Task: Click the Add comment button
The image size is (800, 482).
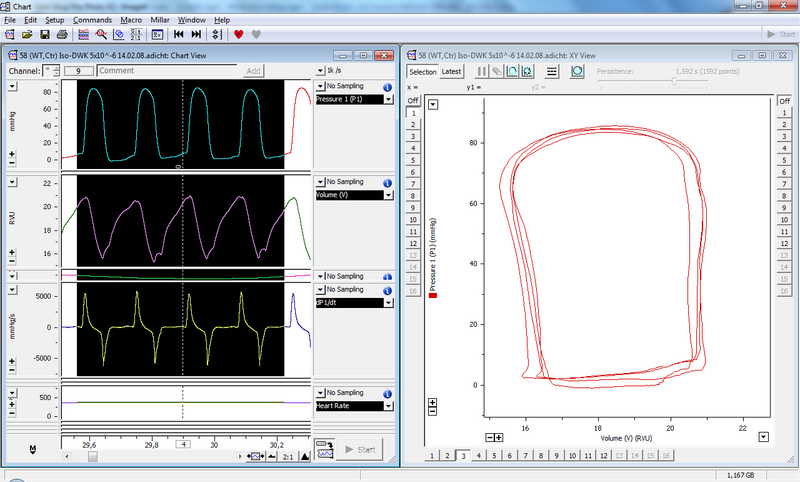Action: click(254, 71)
